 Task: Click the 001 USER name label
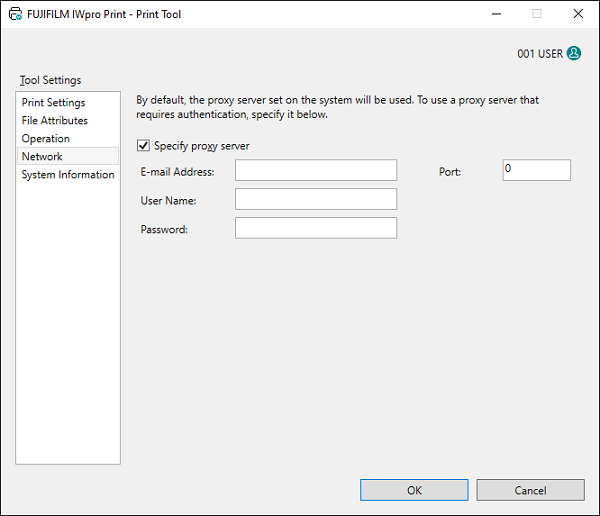click(540, 54)
